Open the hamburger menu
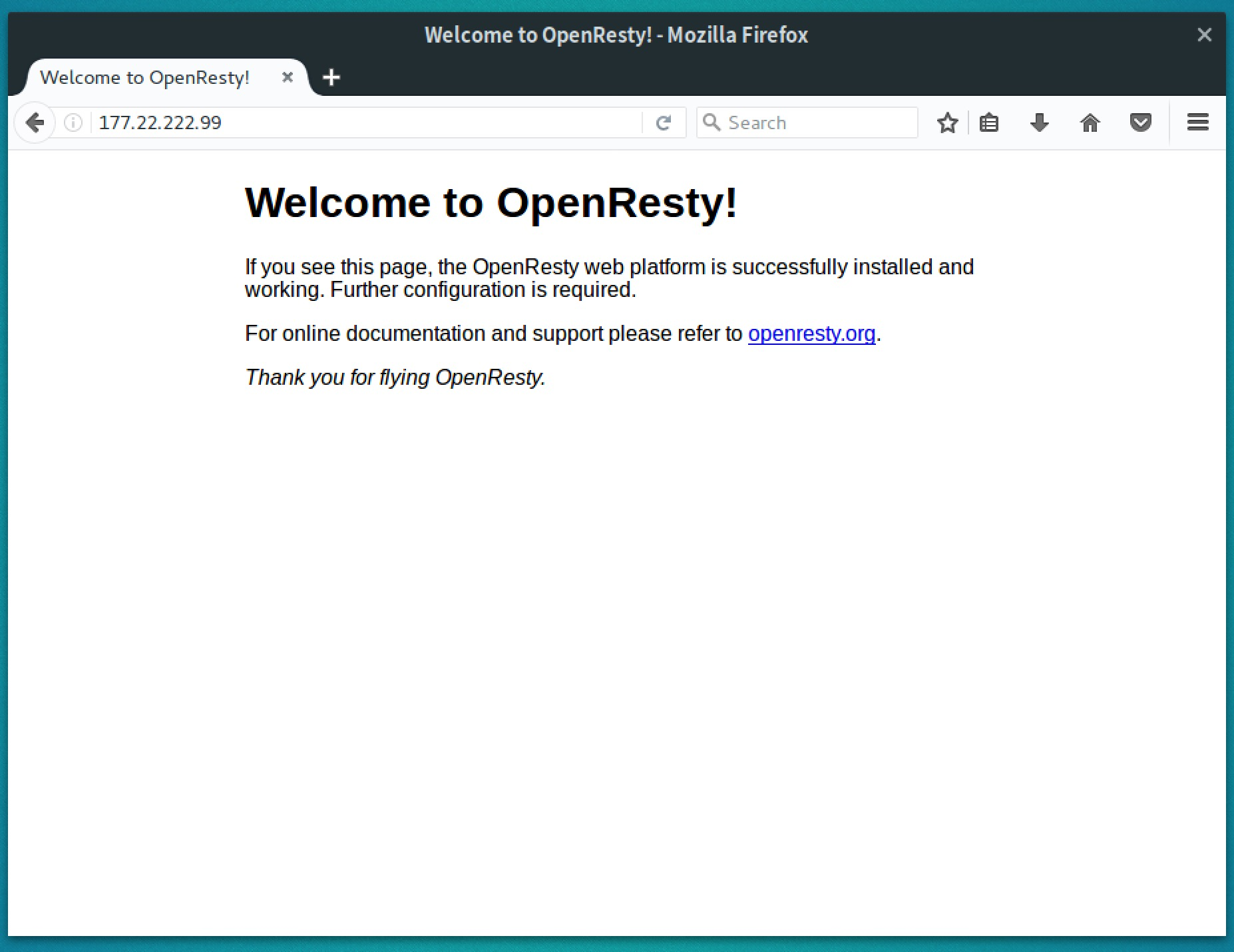Screen dimensions: 1234x952 1198,122
